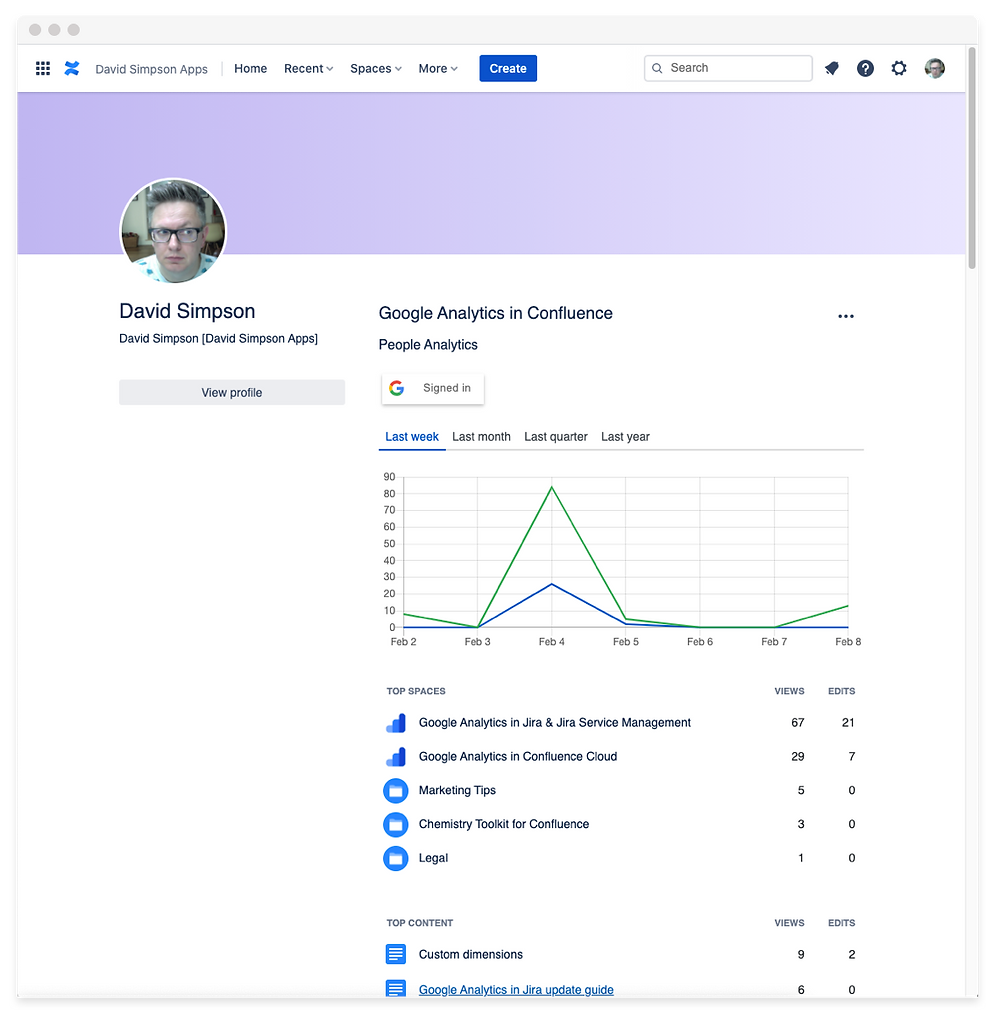Open the settings gear icon
The height and width of the screenshot is (1021, 1000).
pos(899,68)
